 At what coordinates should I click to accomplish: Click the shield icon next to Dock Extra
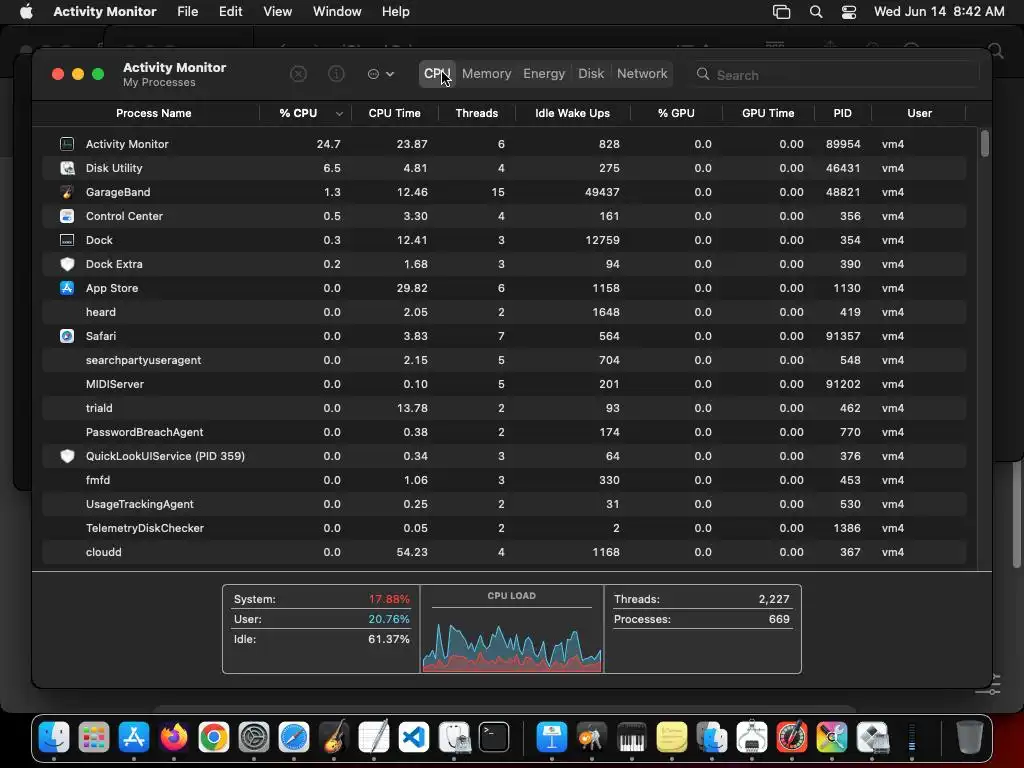pos(67,264)
